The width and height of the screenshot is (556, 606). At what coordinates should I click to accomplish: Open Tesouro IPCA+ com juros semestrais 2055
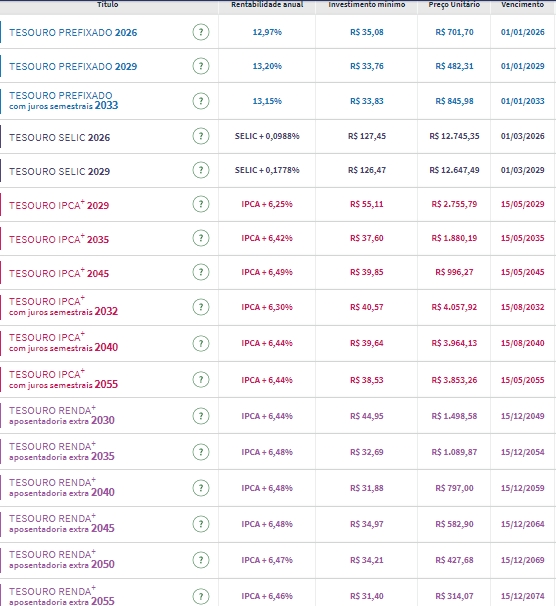pos(63,380)
